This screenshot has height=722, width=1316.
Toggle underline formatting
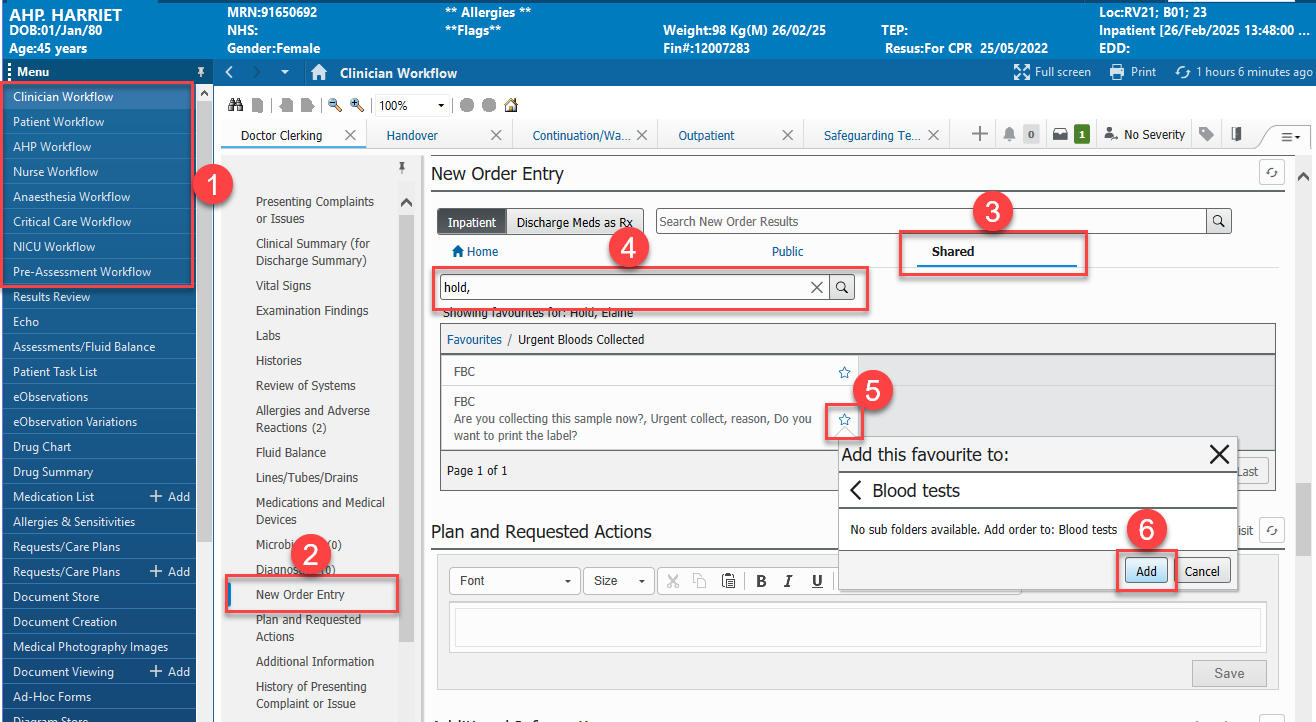(x=817, y=581)
